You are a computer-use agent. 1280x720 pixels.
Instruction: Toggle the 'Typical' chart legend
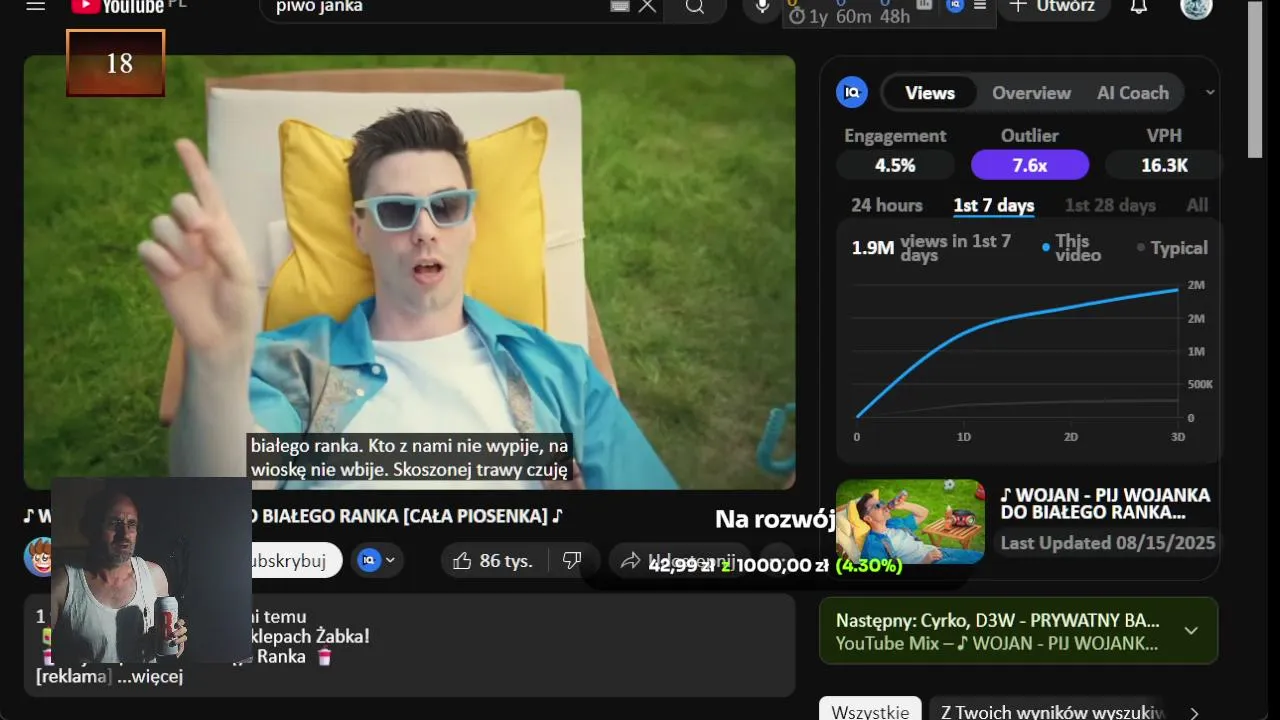(1172, 248)
